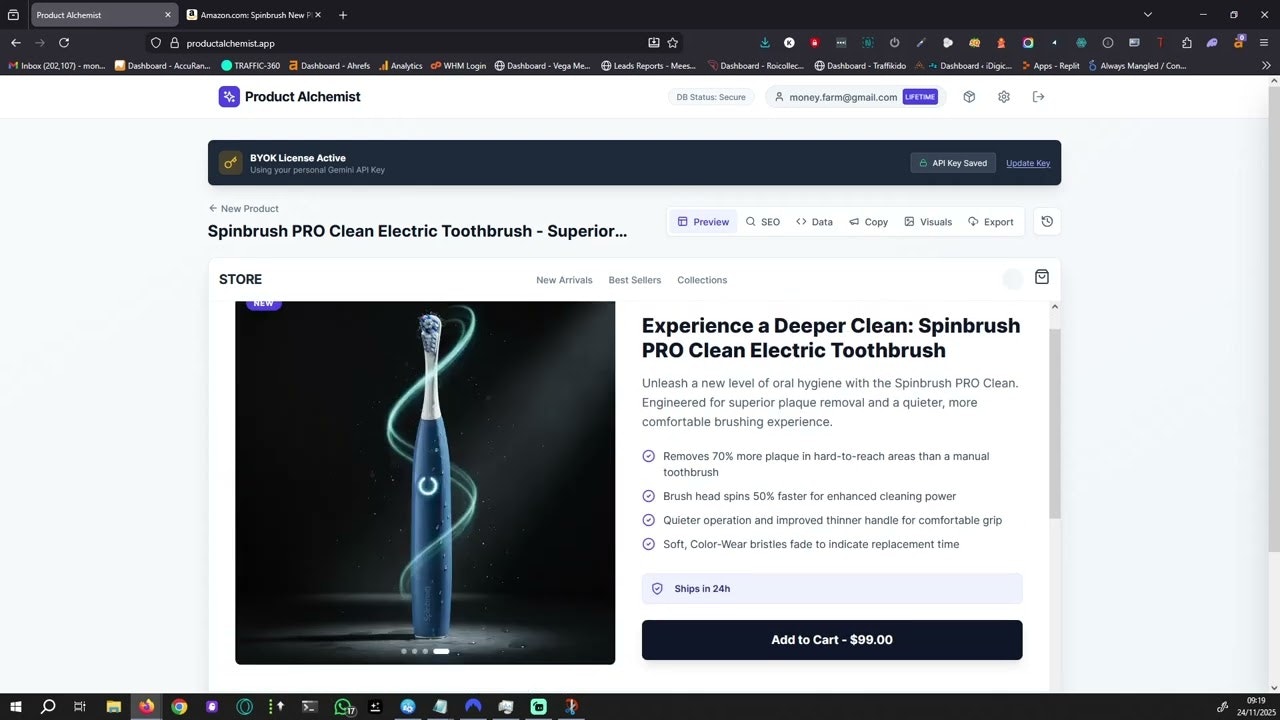Click the browser reload button
Image resolution: width=1280 pixels, height=720 pixels.
tap(64, 43)
